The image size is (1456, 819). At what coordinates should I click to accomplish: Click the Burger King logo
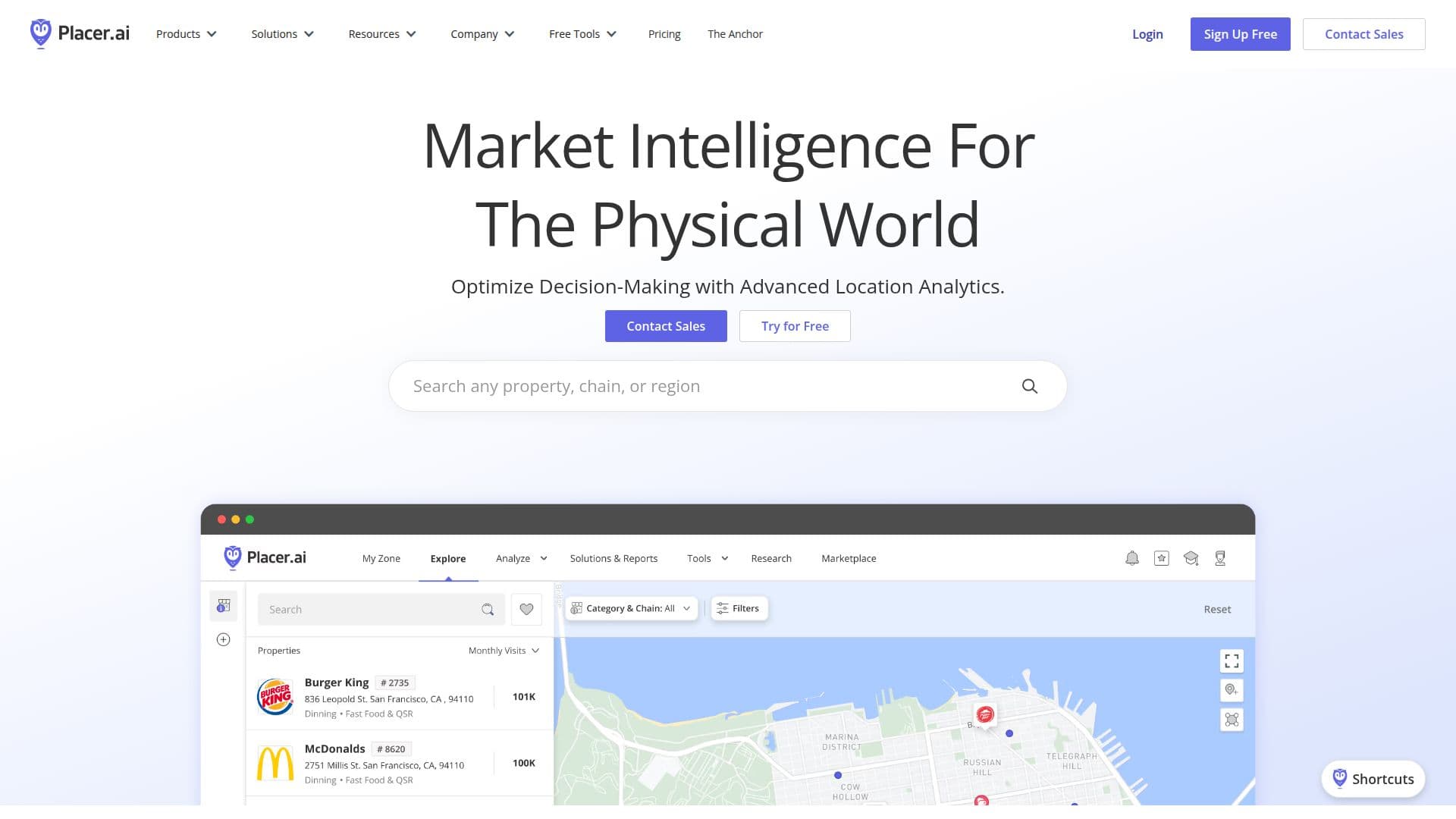[x=275, y=696]
